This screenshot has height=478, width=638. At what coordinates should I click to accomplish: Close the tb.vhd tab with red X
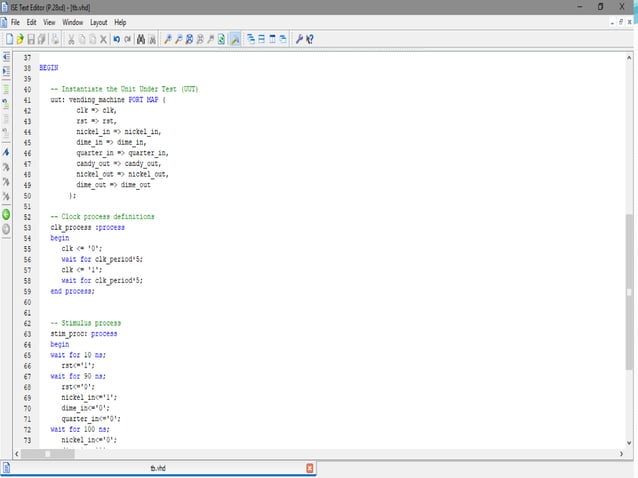tap(310, 467)
